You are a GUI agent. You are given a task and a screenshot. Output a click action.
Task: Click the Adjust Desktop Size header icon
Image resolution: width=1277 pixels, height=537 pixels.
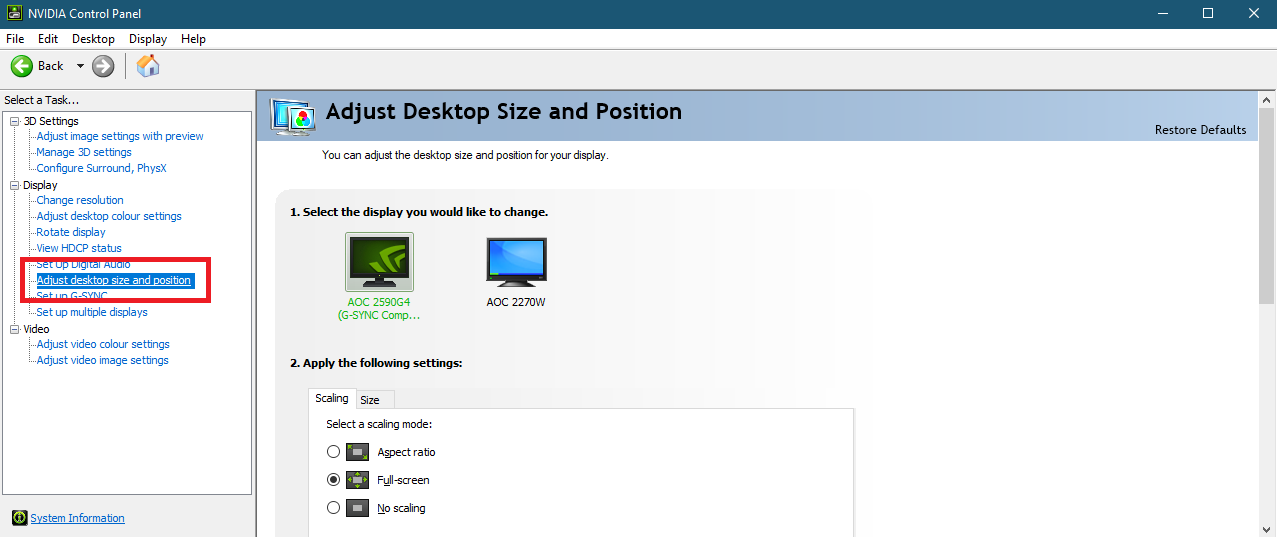pos(294,116)
